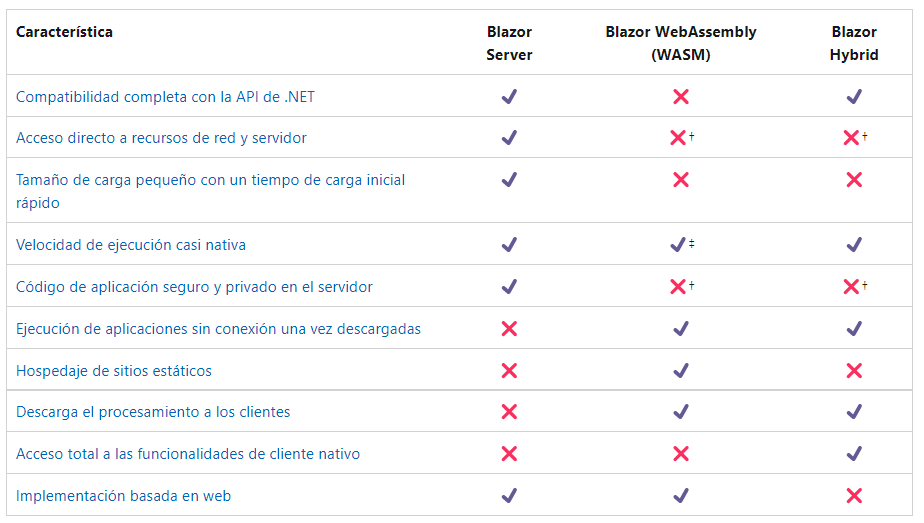Click Blazor Hybrid checkmark in 'Velocidad de ejecución' row
The width and height of the screenshot is (924, 523).
point(854,245)
